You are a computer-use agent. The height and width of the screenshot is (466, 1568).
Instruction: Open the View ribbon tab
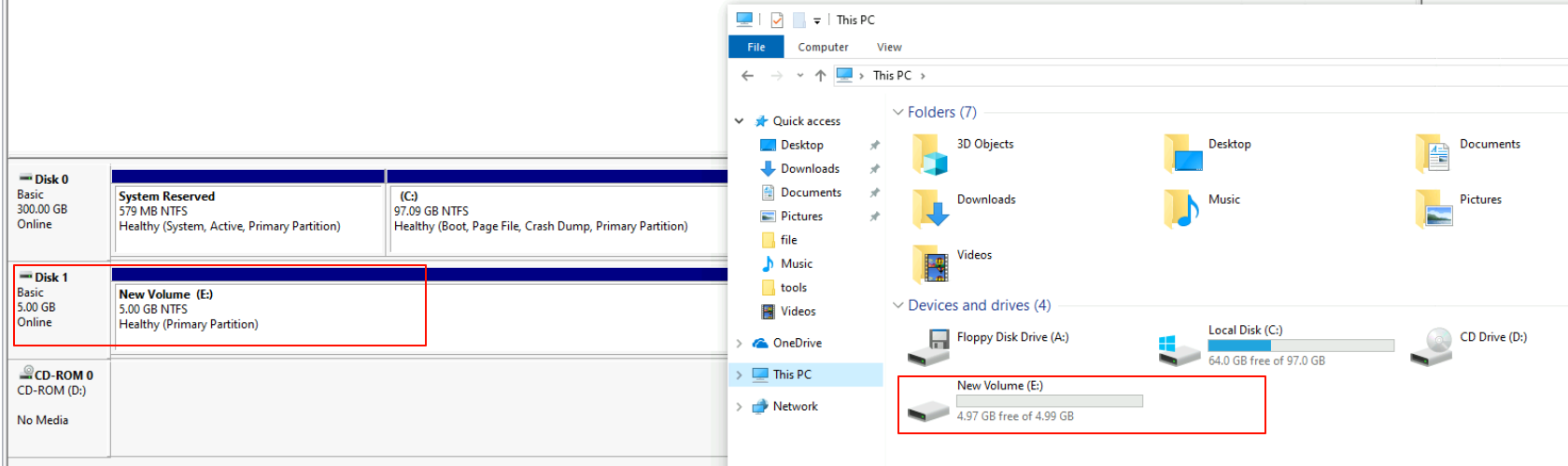(889, 48)
